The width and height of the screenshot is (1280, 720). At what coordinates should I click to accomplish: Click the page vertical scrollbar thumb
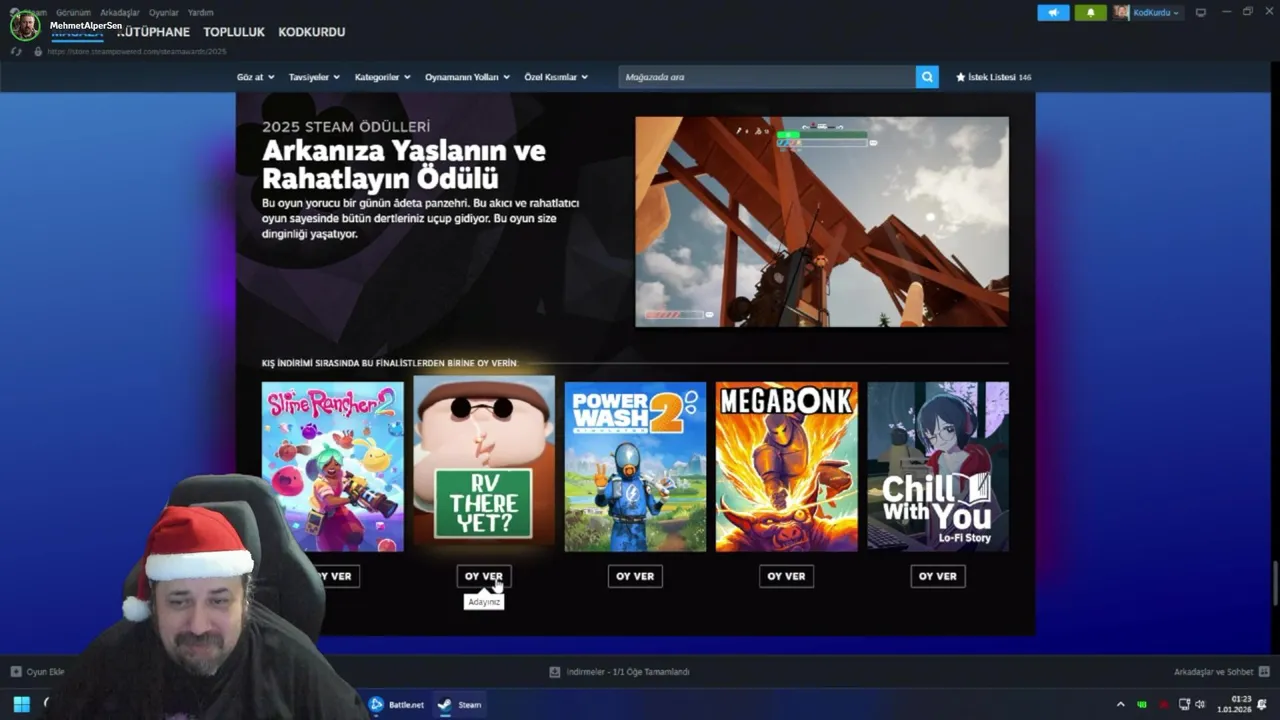click(x=1275, y=583)
